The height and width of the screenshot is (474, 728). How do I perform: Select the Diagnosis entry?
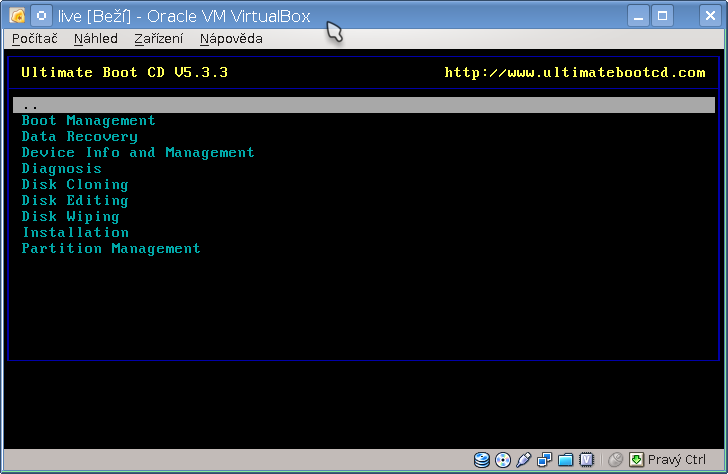coord(61,169)
